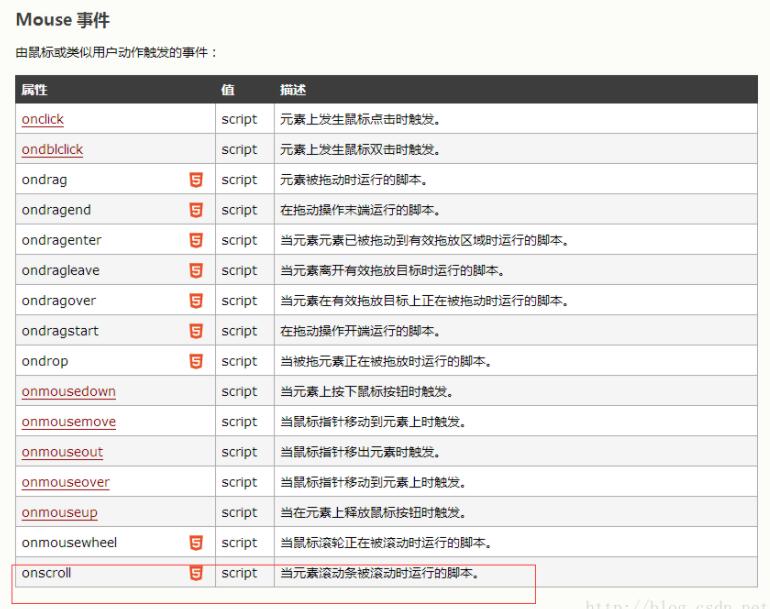Click the HTML5 icon in ondragenter row
Viewport: 770px width, 609px height.
(196, 240)
